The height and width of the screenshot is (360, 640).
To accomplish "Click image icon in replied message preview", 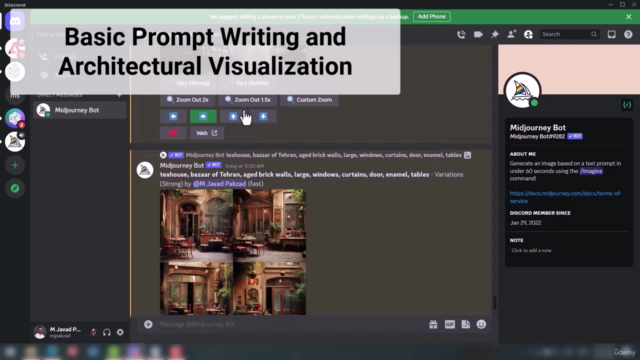I will click(467, 155).
